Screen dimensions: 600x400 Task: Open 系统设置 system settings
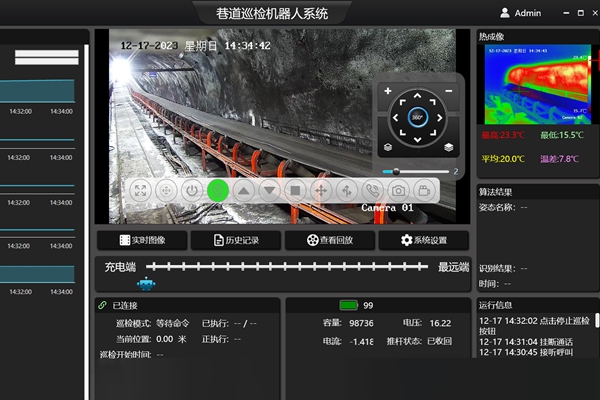[x=424, y=240]
